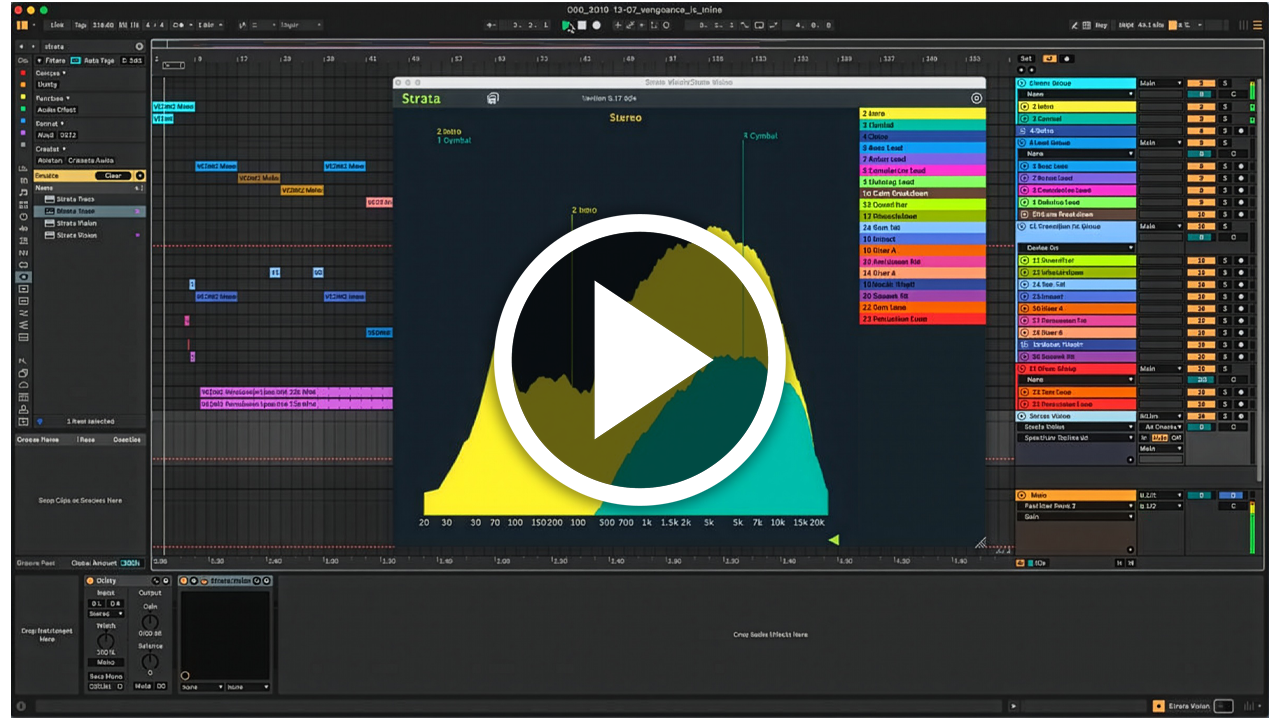1280x720 pixels.
Task: Toggle the Key map mode button in top bar
Action: pos(1102,25)
